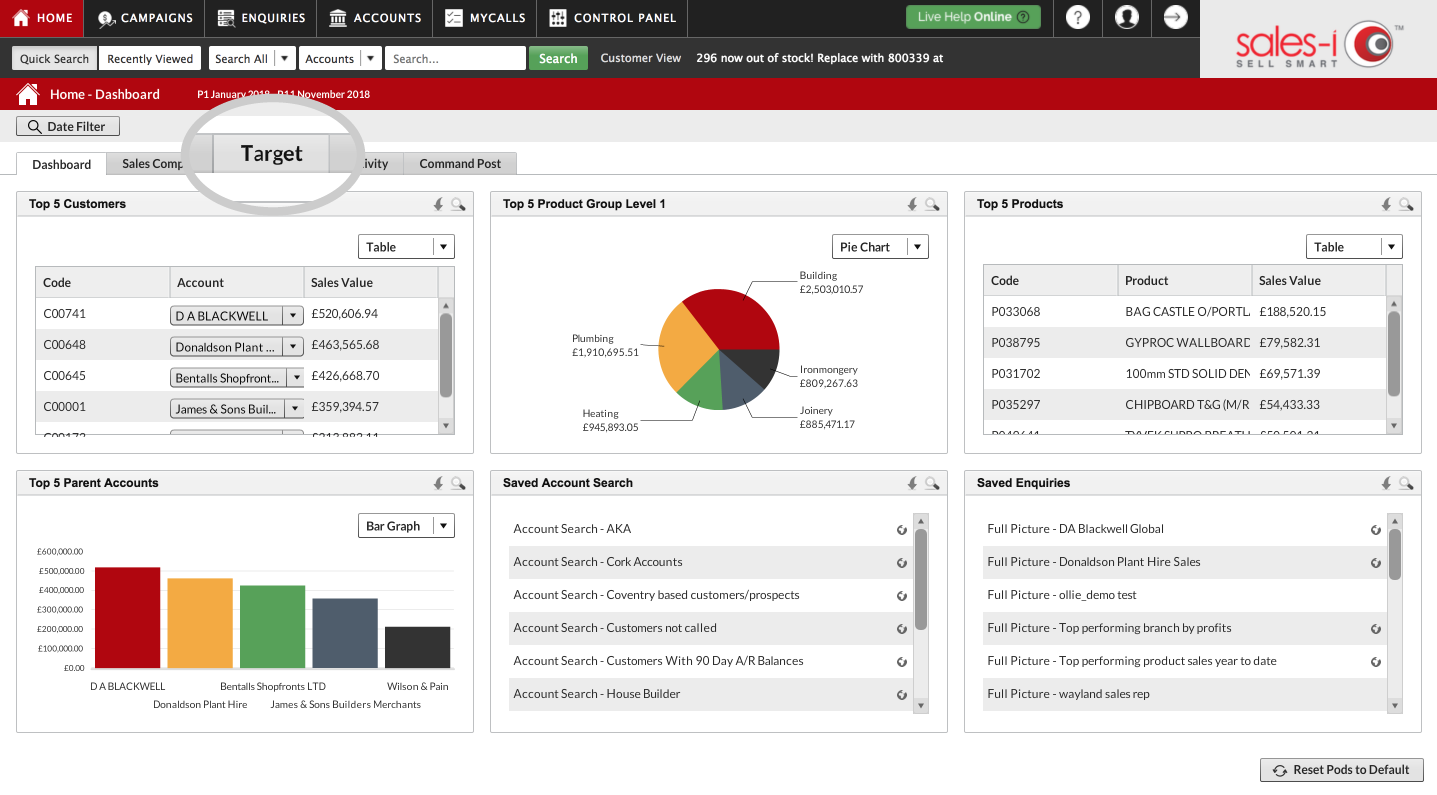Click the Search... input field
This screenshot has height=795, width=1437.
point(455,59)
